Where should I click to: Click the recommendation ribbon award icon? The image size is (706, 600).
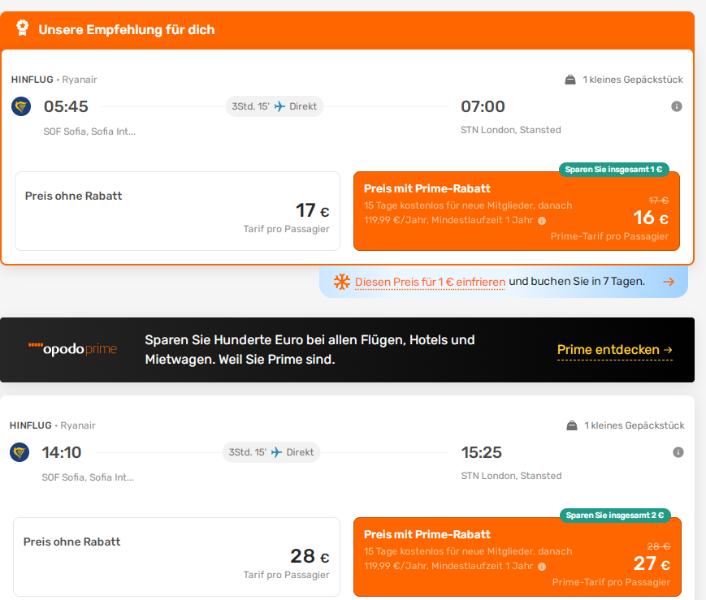22,28
